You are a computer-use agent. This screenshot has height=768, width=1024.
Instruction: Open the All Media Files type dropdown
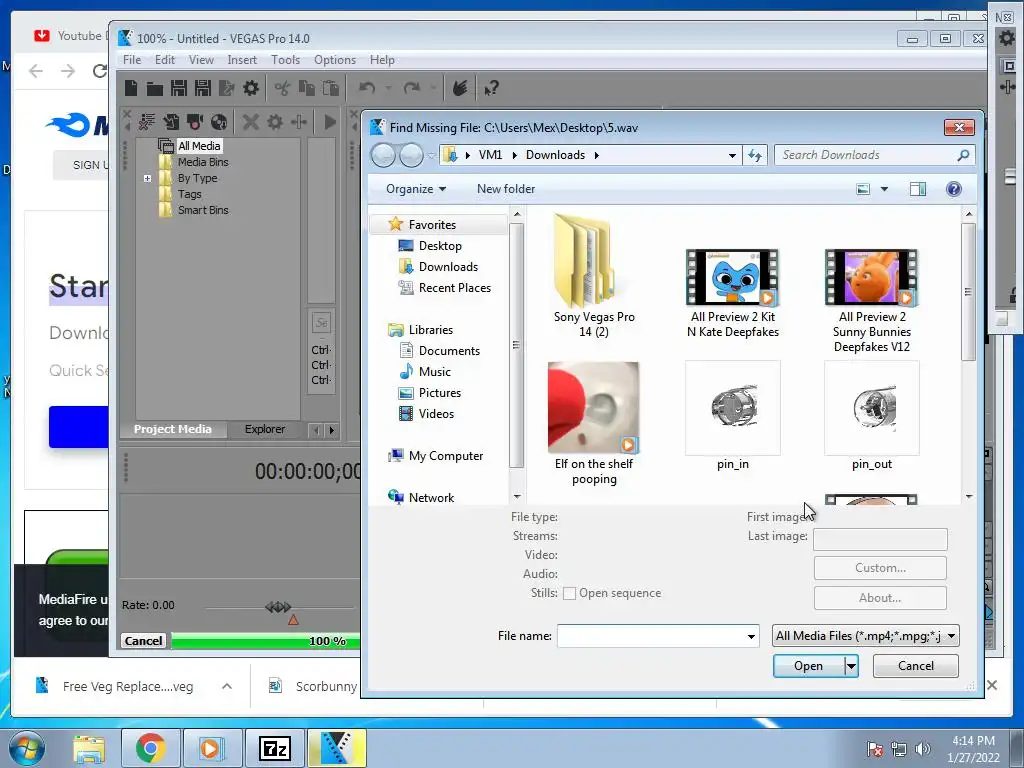pyautogui.click(x=952, y=636)
